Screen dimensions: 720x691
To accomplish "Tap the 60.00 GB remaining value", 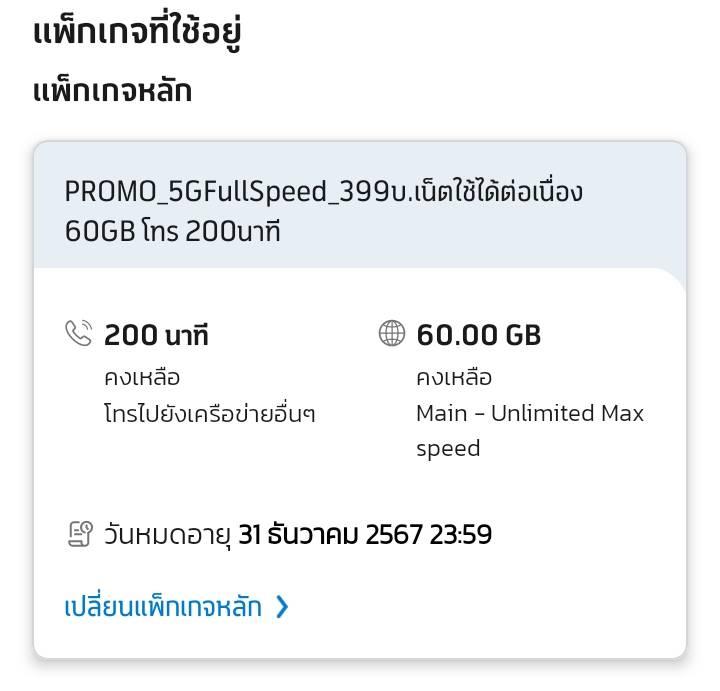I will [x=478, y=335].
